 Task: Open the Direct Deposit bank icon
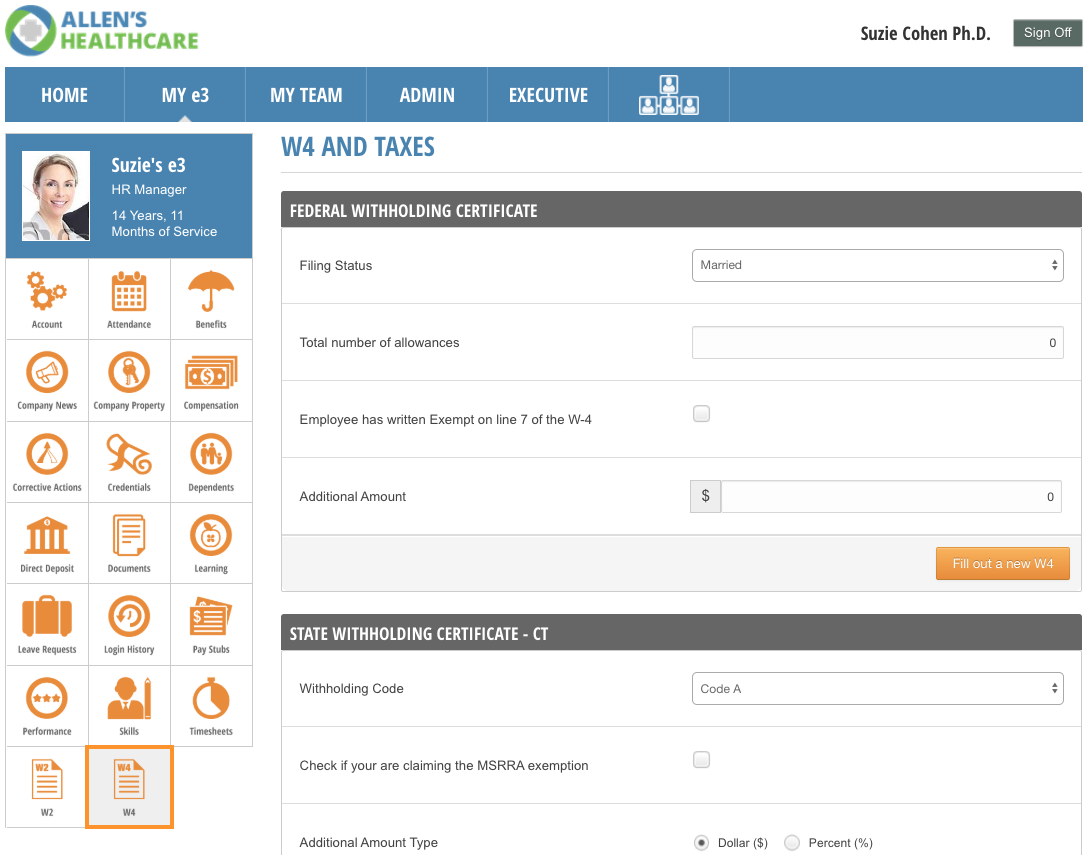tap(47, 537)
